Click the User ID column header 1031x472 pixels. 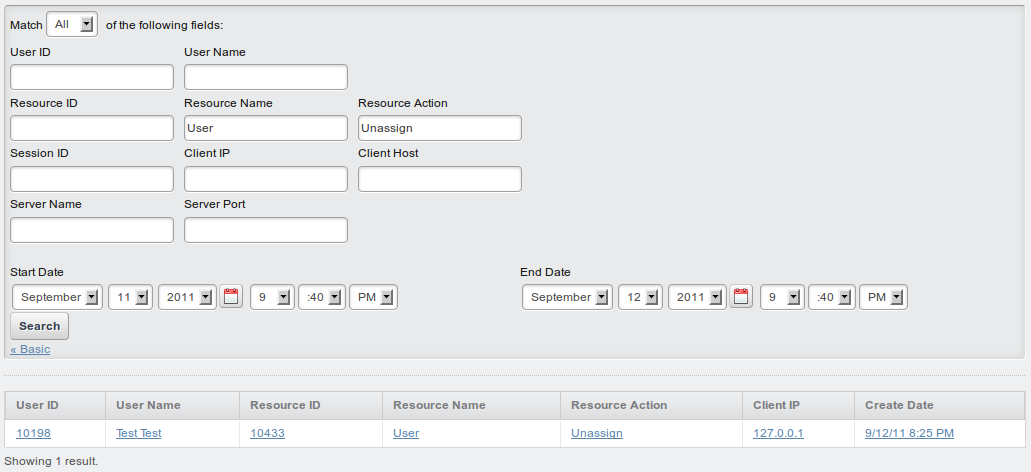55,406
